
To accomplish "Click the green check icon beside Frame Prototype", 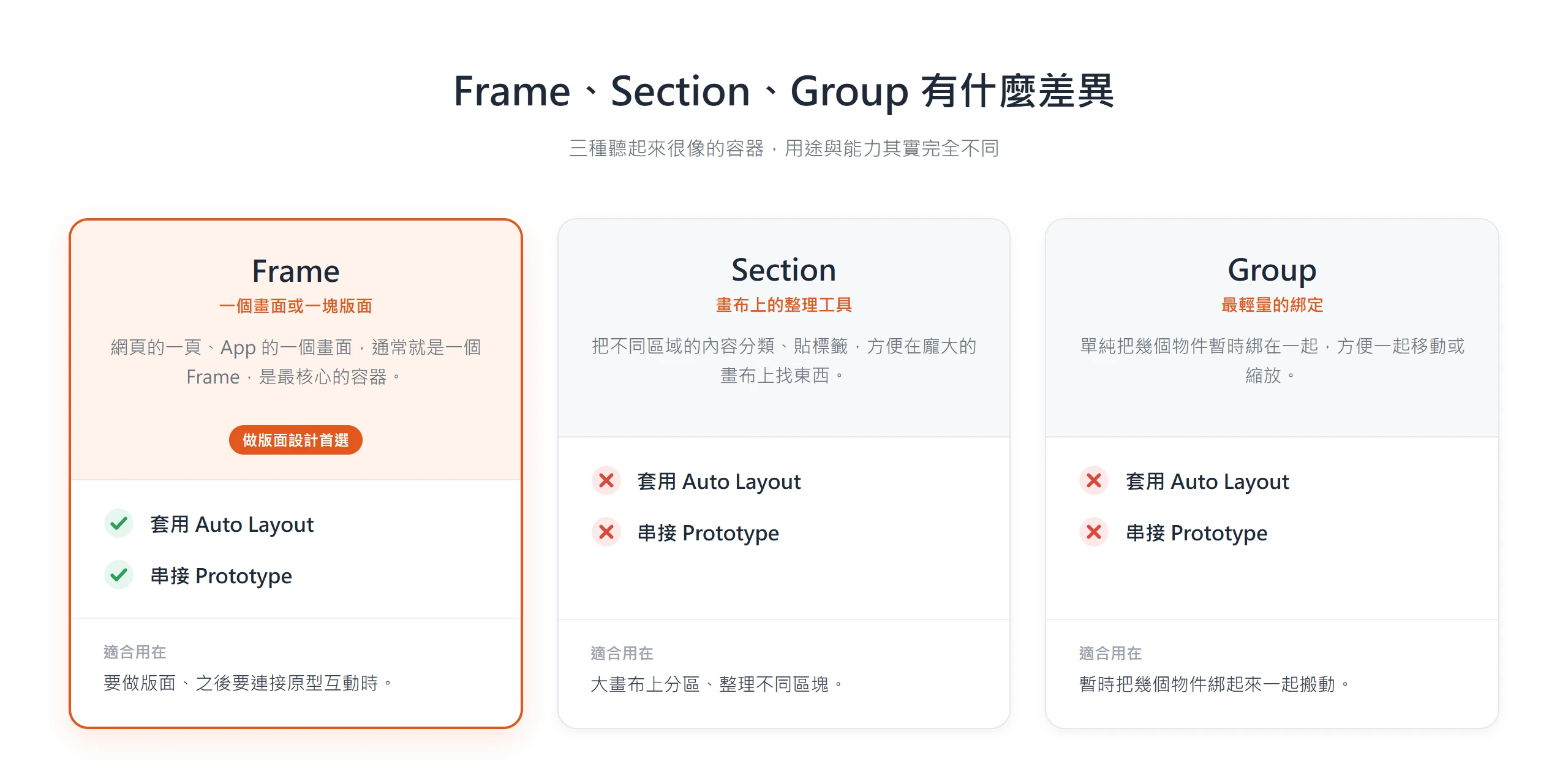I will coord(119,575).
